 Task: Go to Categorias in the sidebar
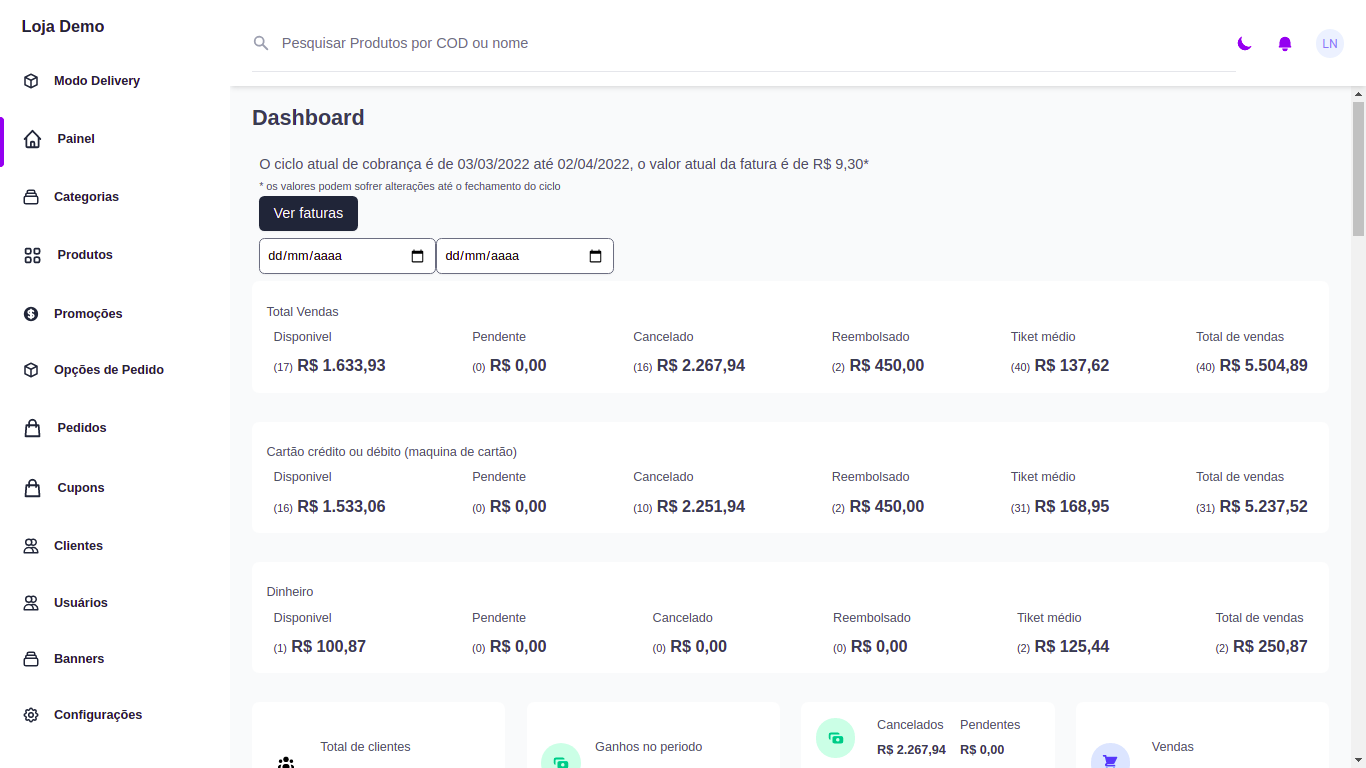point(86,197)
